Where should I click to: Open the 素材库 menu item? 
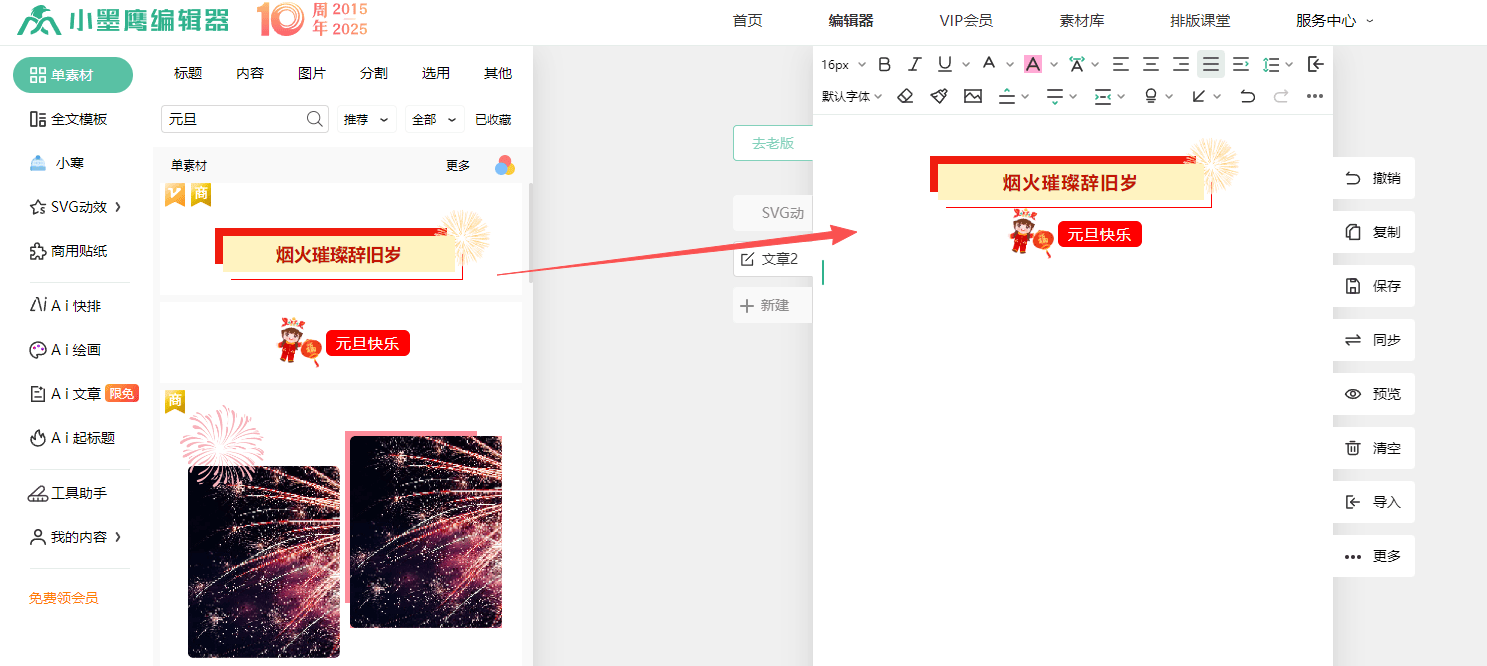[1082, 21]
